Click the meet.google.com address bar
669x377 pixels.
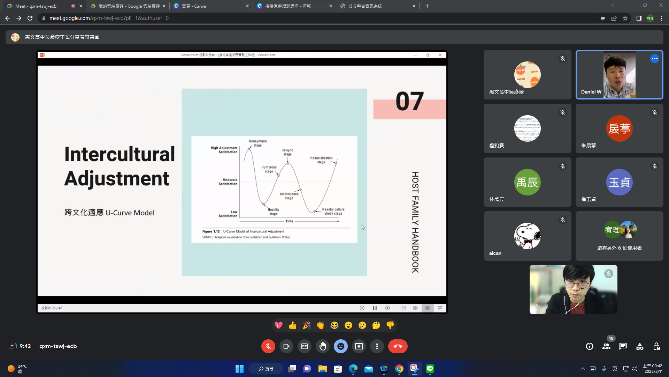click(316, 18)
